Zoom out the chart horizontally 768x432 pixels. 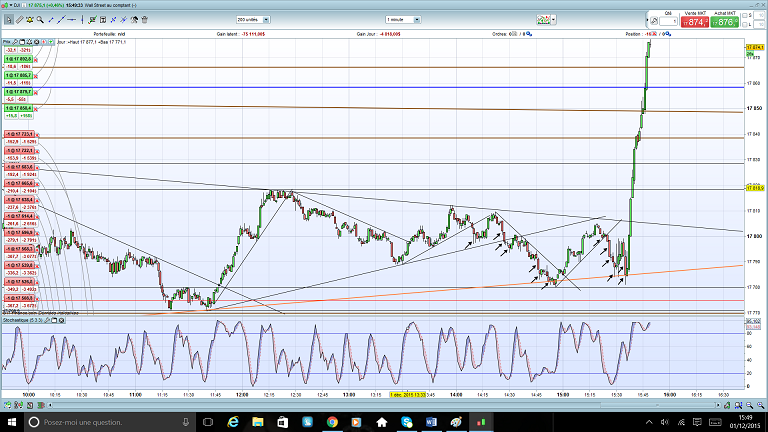click(x=749, y=405)
